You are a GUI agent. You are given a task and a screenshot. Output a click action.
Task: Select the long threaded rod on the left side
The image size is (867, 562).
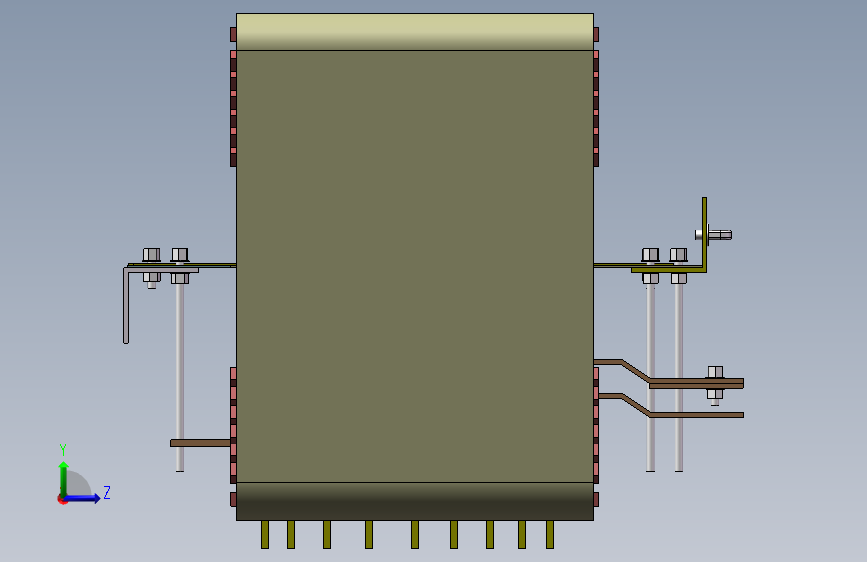(x=180, y=377)
